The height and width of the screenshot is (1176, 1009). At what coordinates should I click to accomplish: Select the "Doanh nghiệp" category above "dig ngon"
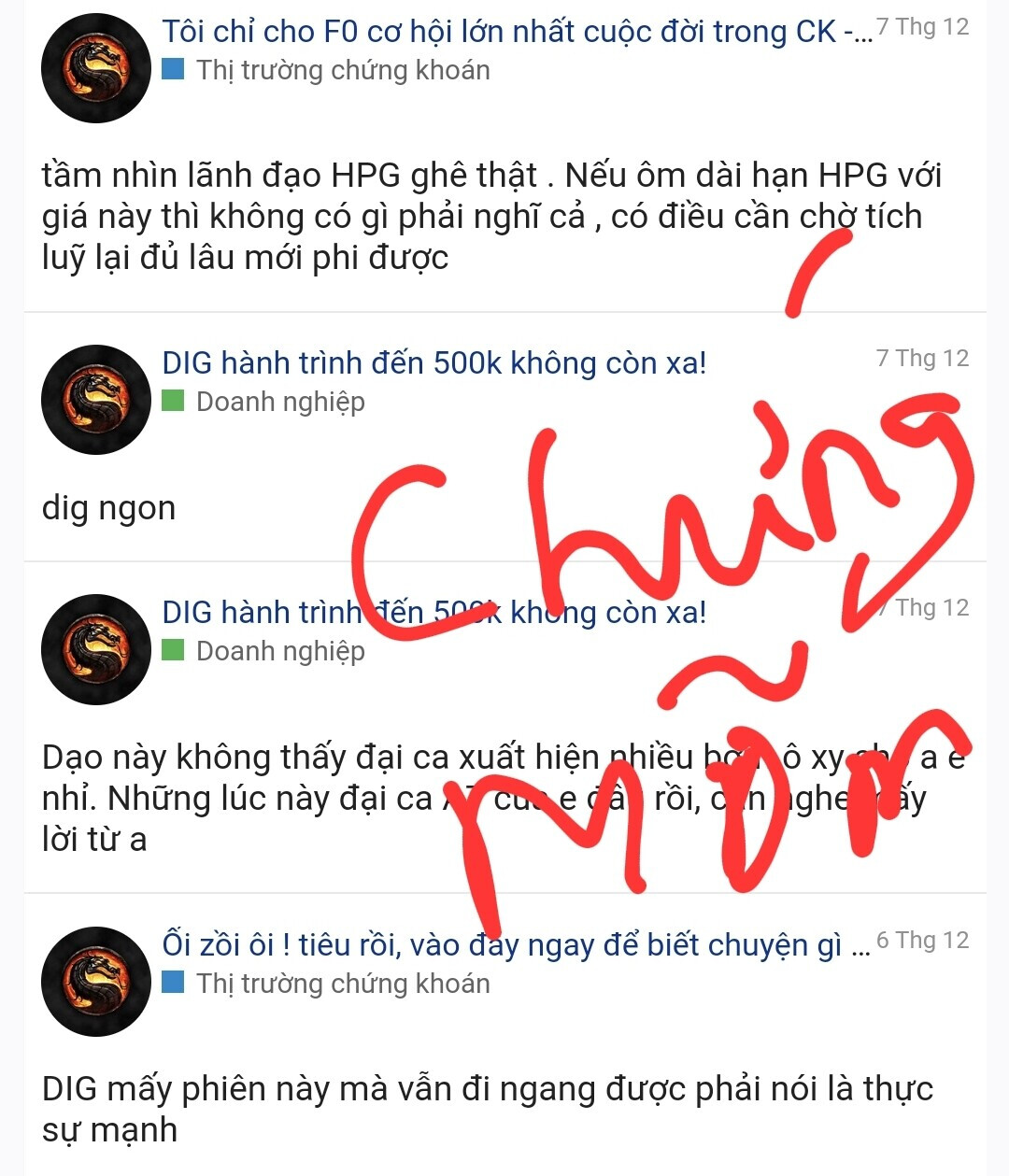click(280, 402)
